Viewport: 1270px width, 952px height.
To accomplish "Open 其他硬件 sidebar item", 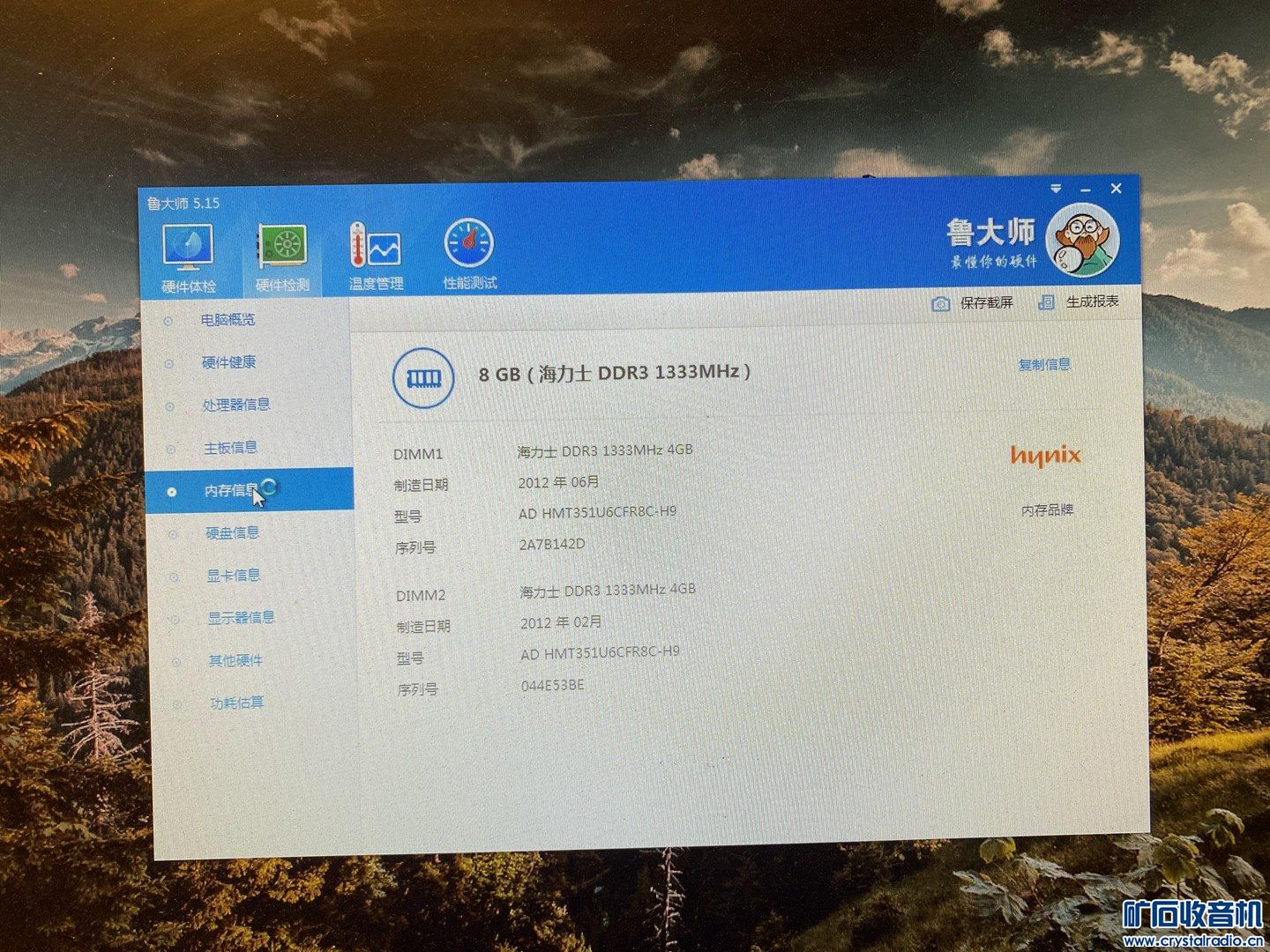I will 235,659.
